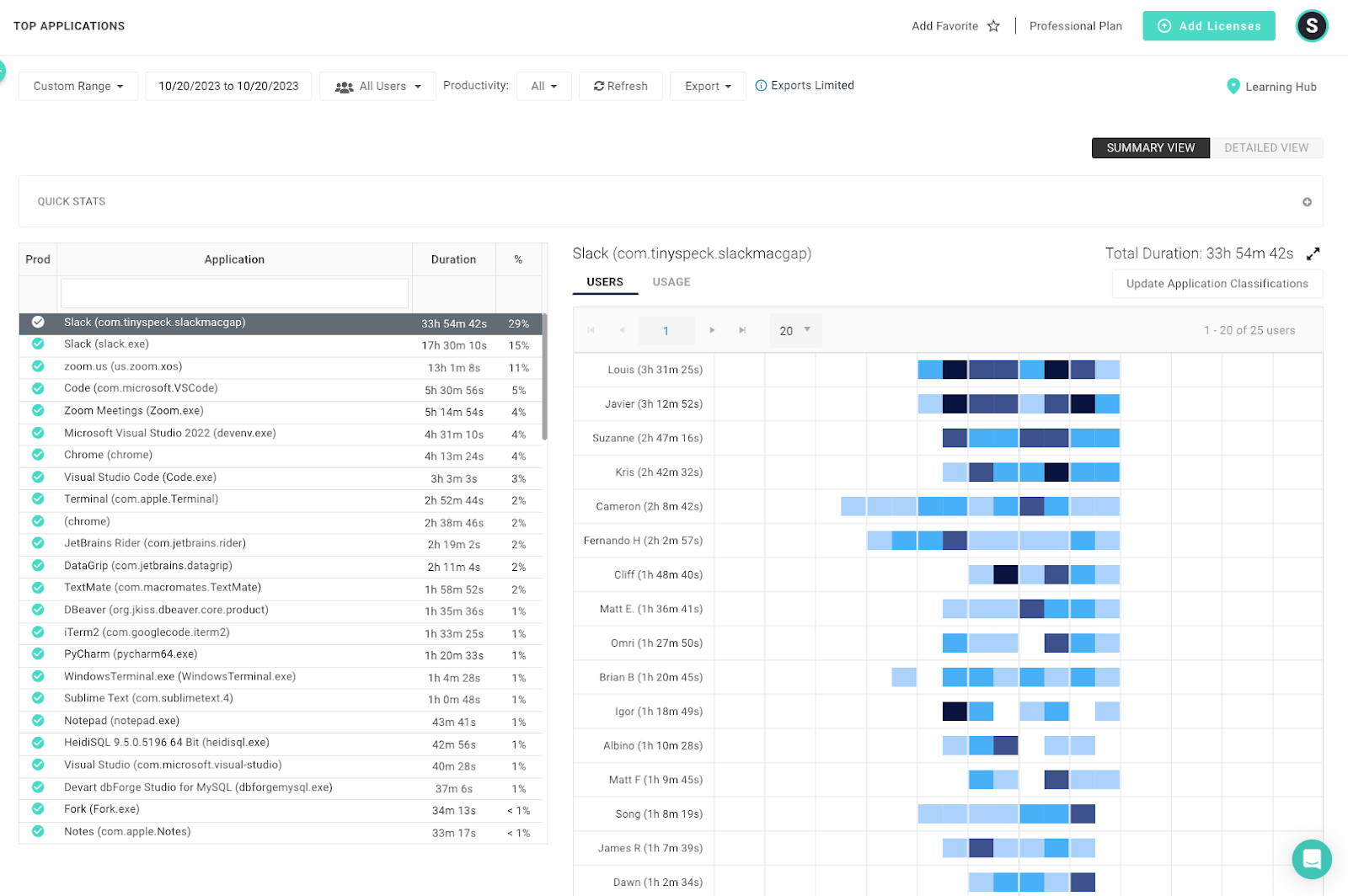Select Microsoft Visual Studio 2022 (devenv.exe) row
This screenshot has height=896, width=1348.
tap(281, 434)
